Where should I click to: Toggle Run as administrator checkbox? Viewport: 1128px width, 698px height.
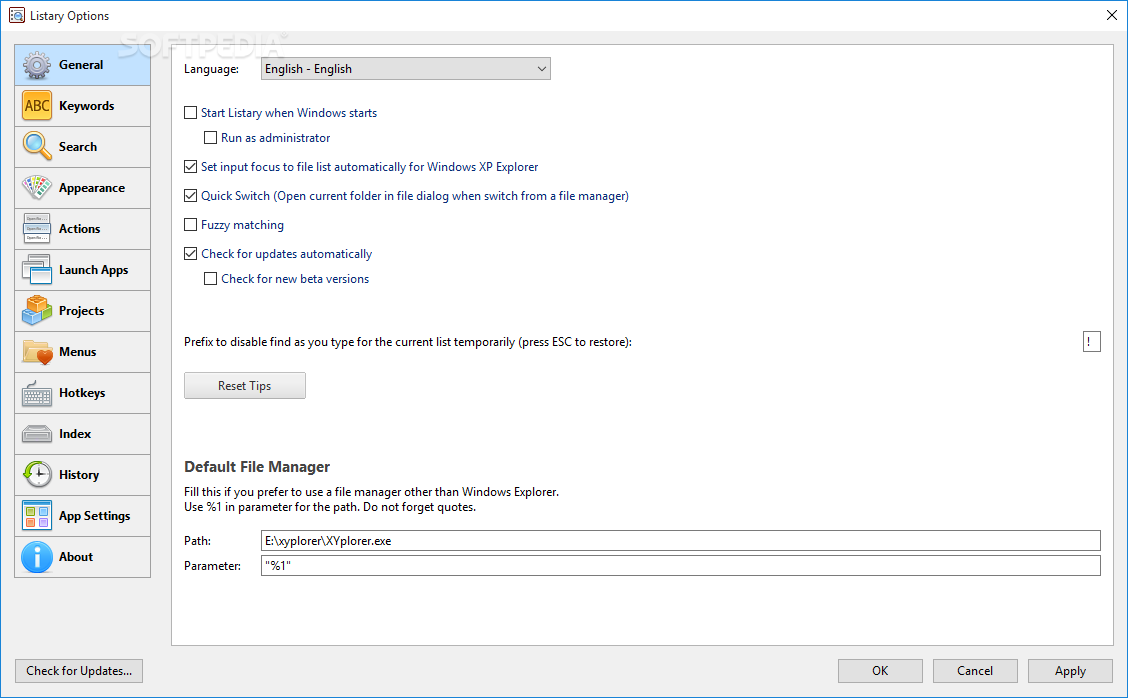point(211,137)
